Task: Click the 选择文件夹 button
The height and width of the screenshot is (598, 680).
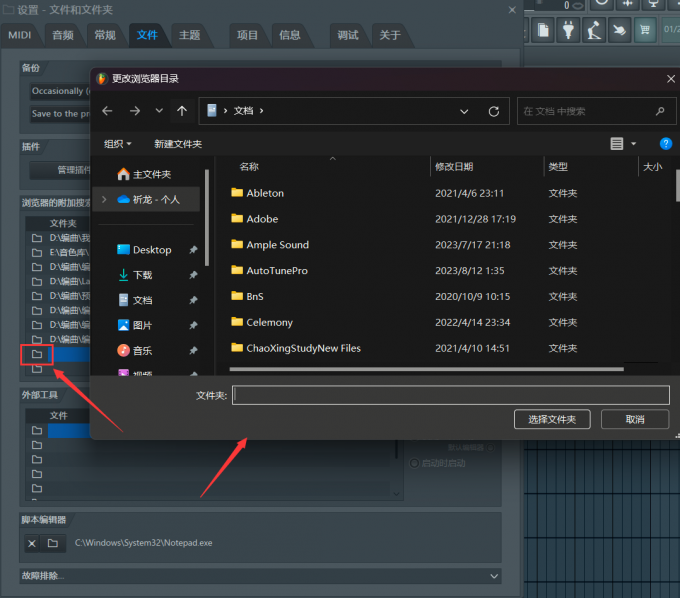Action: click(x=552, y=419)
